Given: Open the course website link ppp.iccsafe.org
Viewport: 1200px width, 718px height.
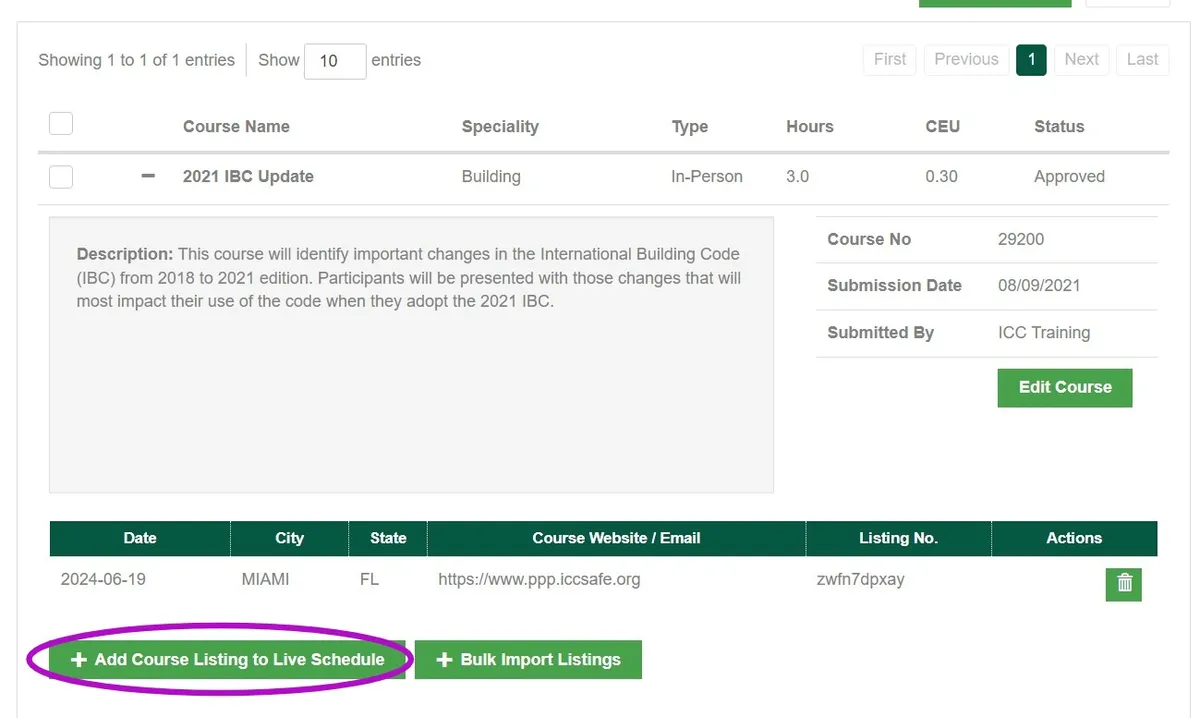Looking at the screenshot, I should 538,579.
